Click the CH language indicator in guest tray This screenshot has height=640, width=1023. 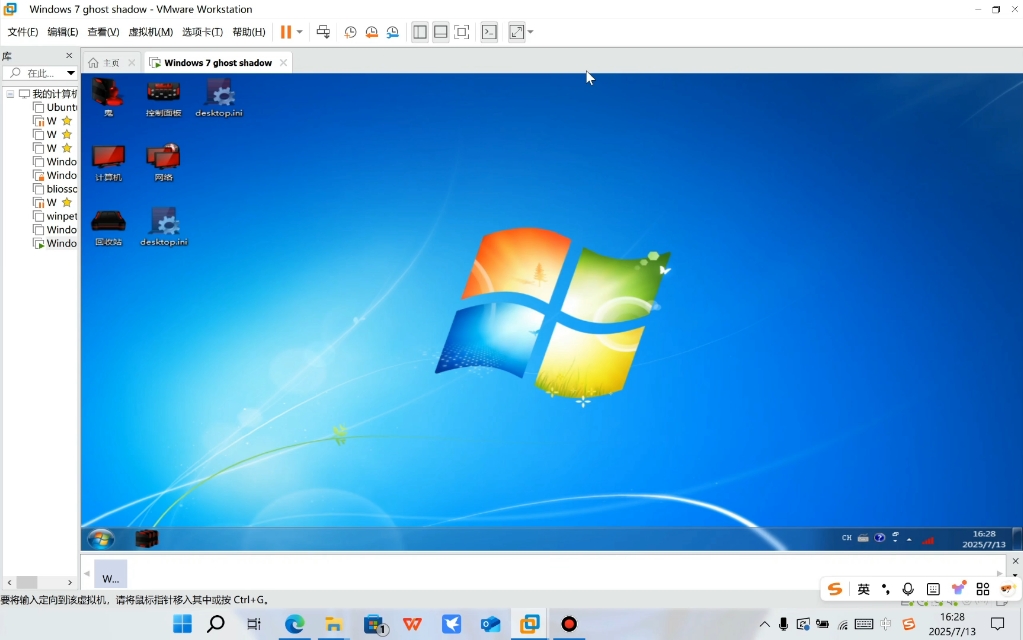847,538
